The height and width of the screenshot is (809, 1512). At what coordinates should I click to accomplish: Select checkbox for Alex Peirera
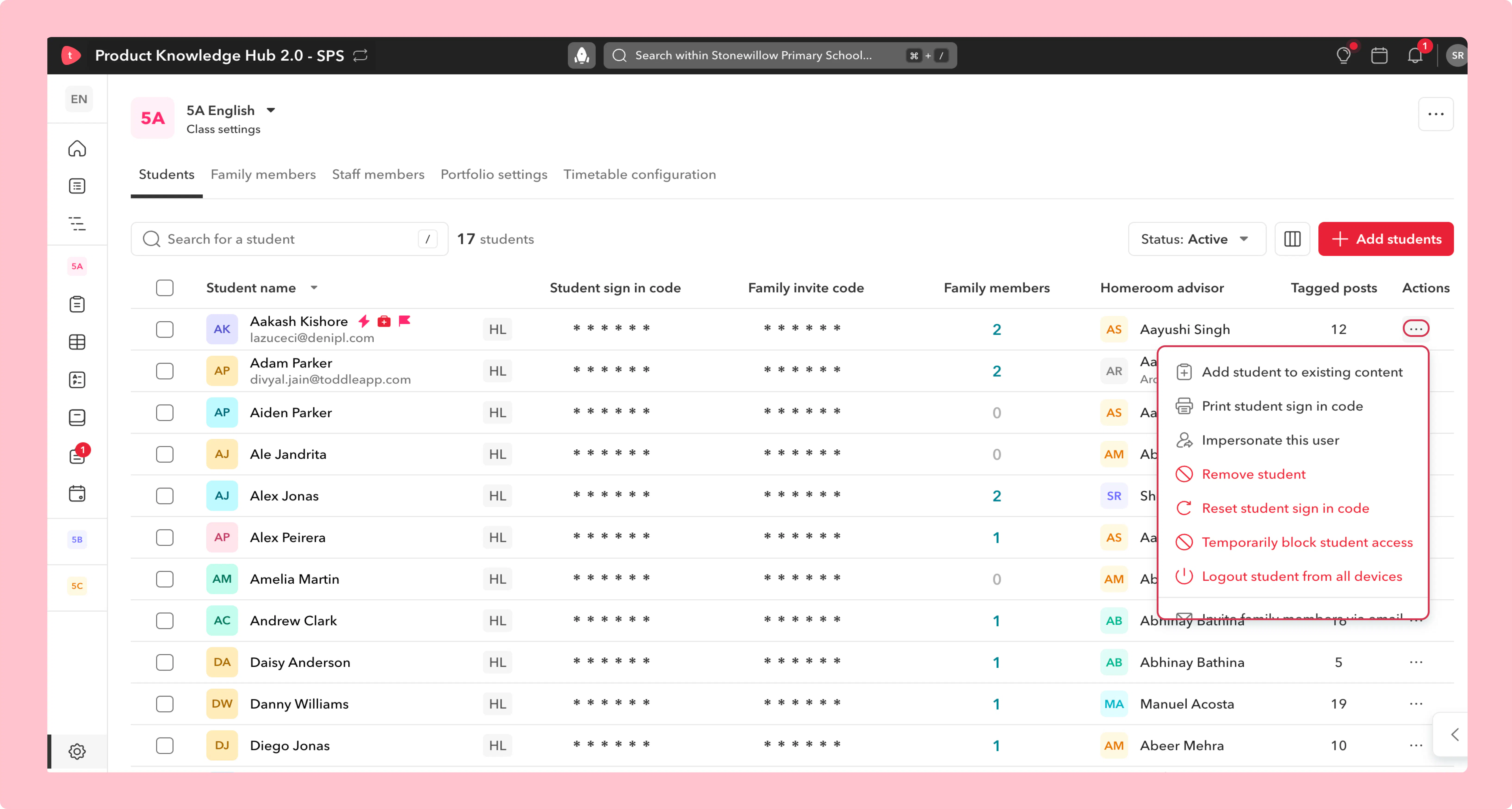[165, 538]
